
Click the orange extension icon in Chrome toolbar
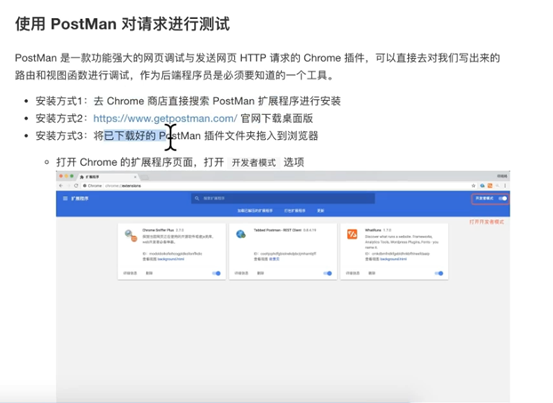[490, 185]
